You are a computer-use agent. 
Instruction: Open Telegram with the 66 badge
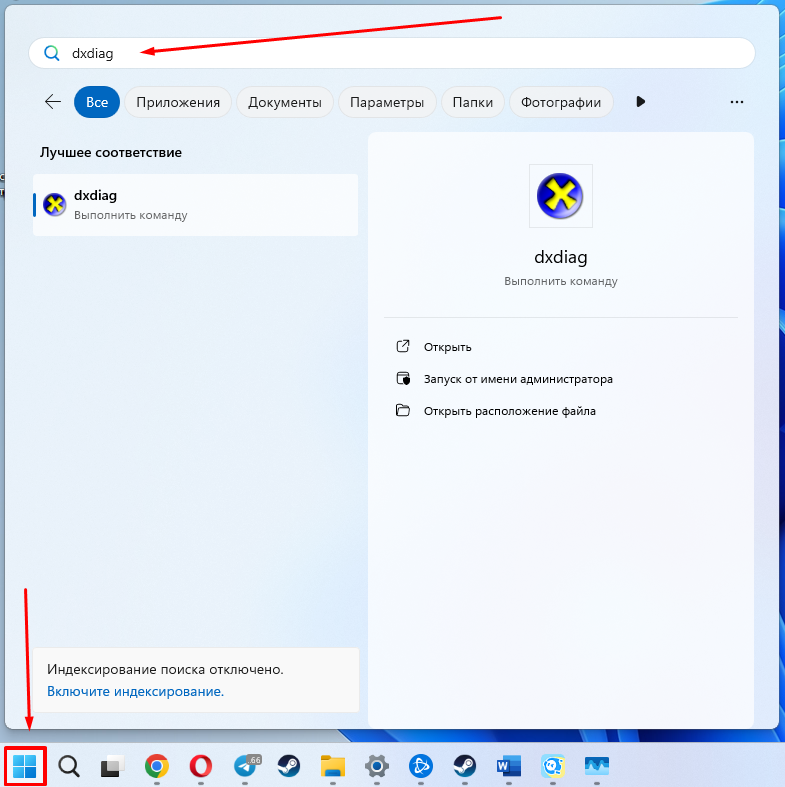pos(247,765)
